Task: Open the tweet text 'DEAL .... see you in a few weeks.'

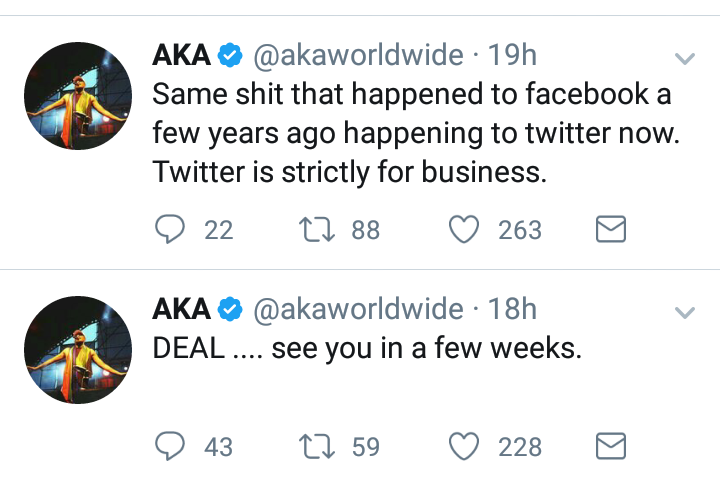Action: 366,350
